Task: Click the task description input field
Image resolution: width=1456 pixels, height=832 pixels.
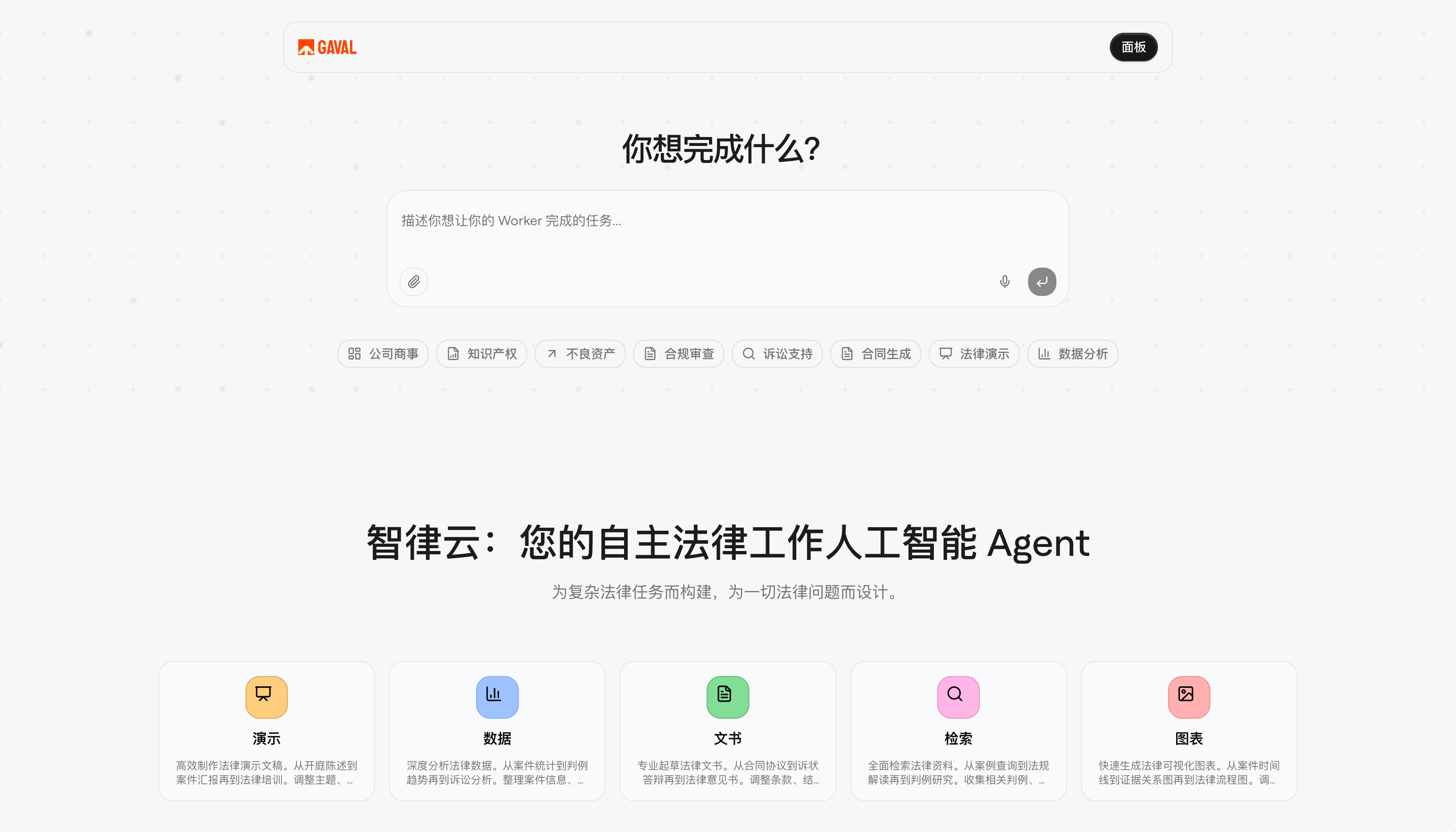Action: click(x=726, y=228)
